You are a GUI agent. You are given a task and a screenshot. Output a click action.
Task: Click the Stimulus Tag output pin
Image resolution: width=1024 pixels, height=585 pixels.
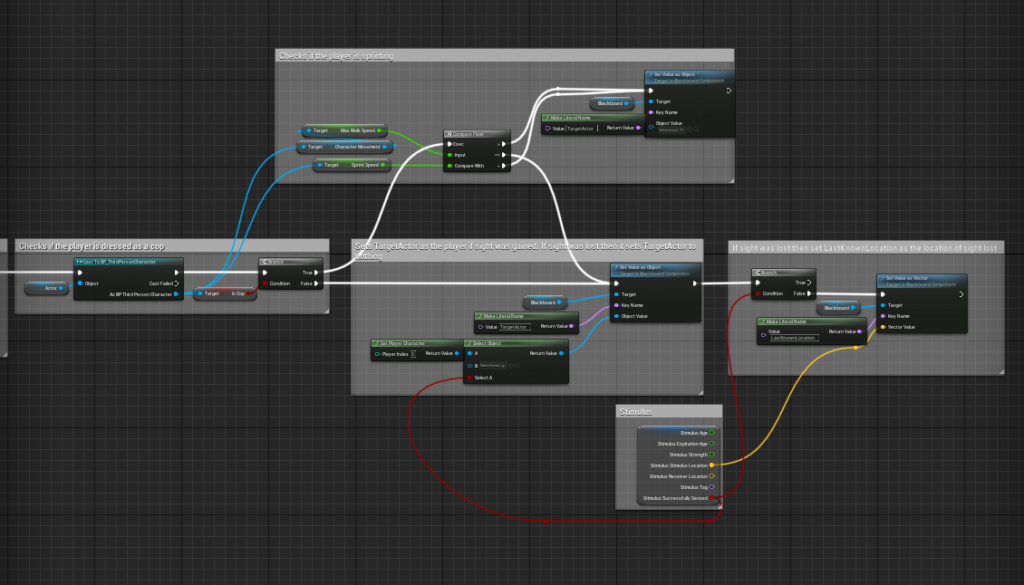[712, 487]
